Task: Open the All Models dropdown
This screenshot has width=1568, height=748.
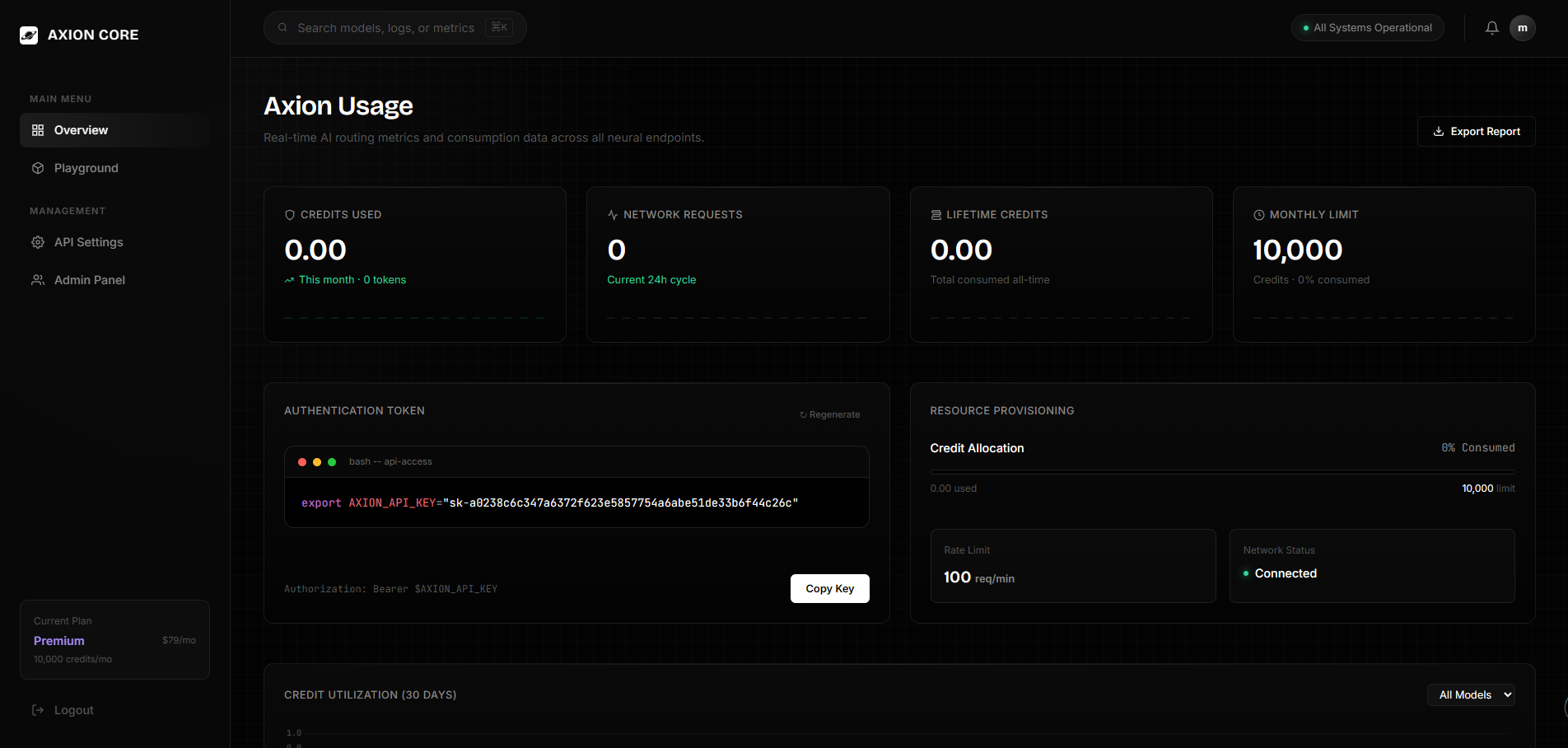Action: tap(1471, 694)
